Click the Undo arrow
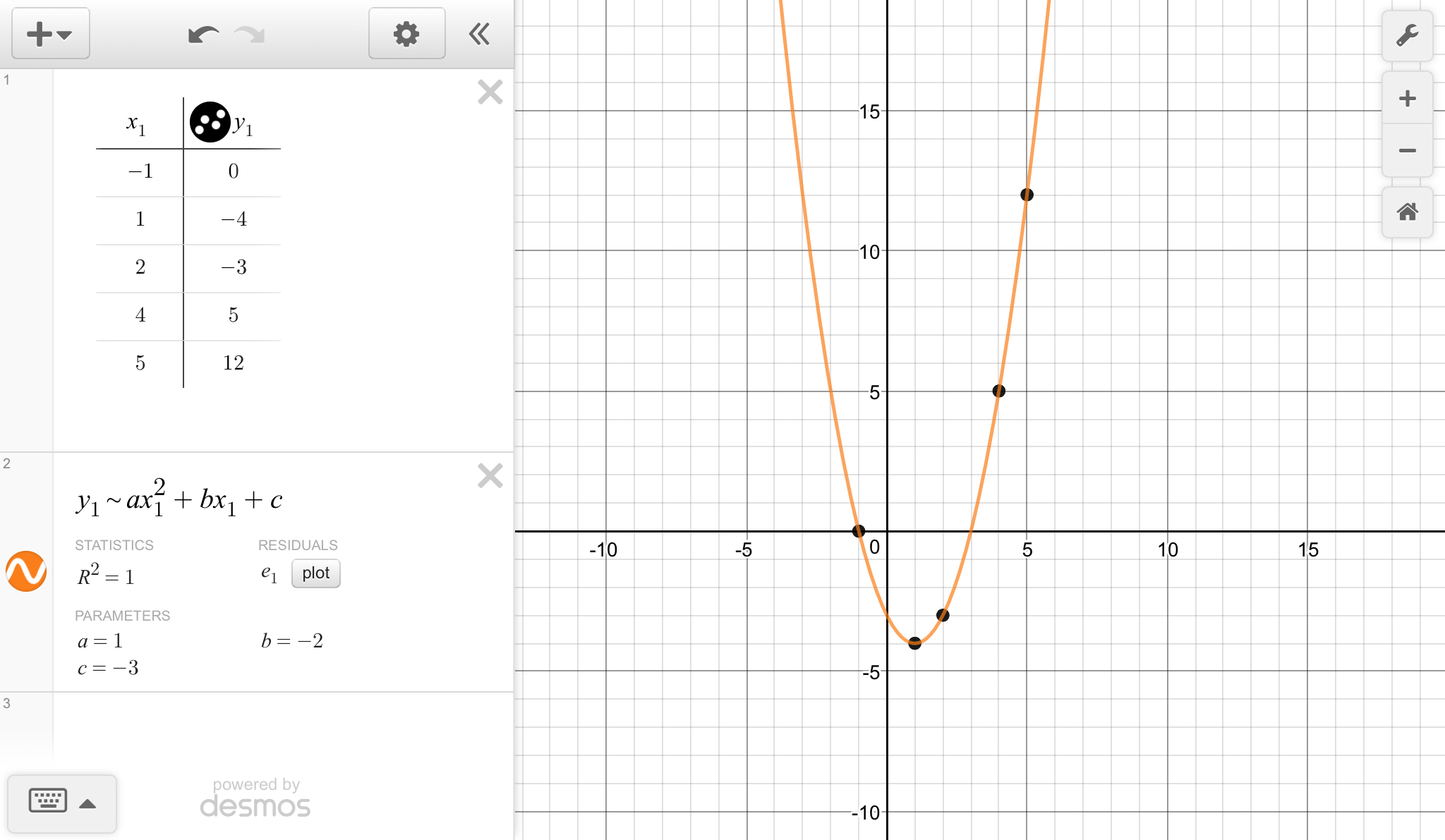The height and width of the screenshot is (840, 1445). coord(203,34)
